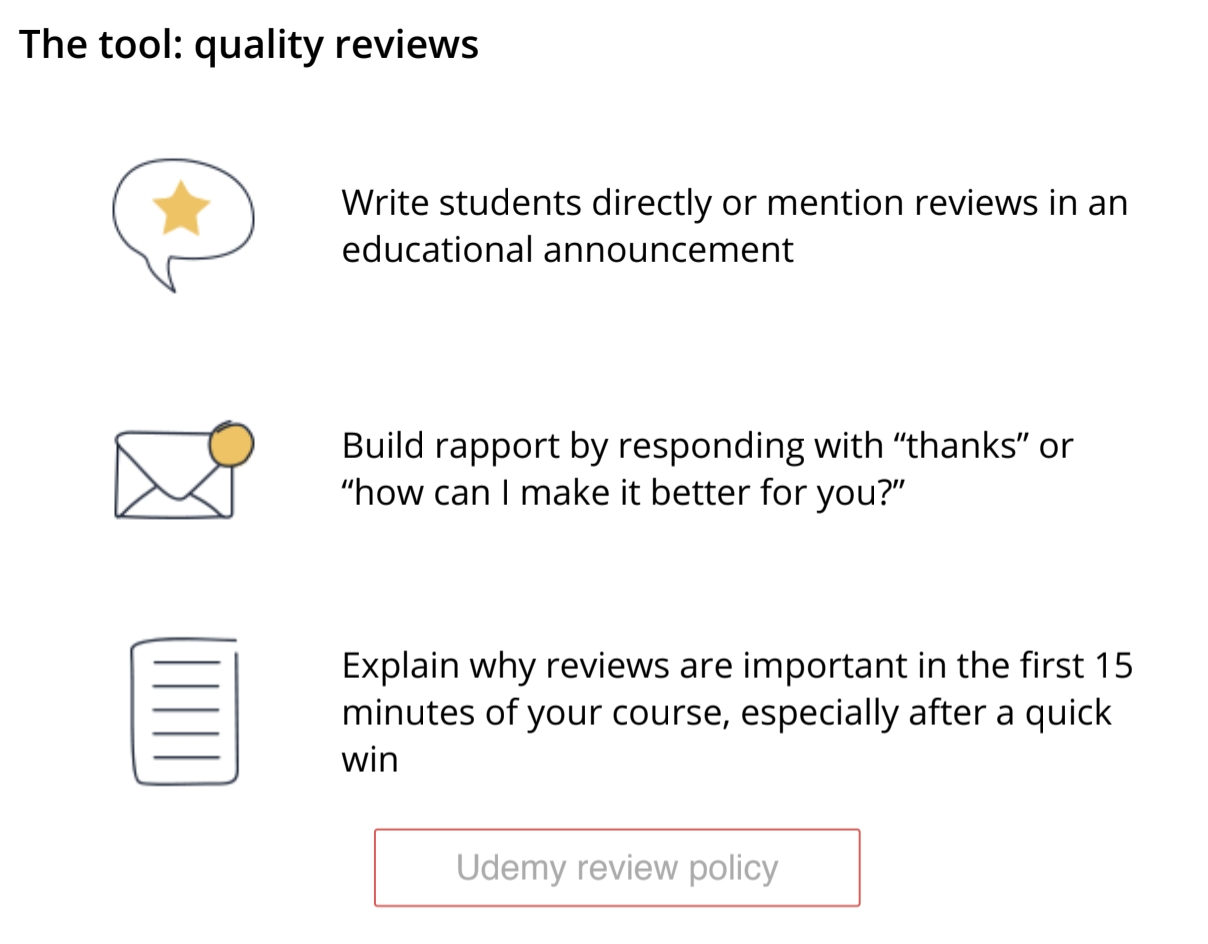The image size is (1208, 944).
Task: Open the Udemy review policy button
Action: [x=617, y=867]
